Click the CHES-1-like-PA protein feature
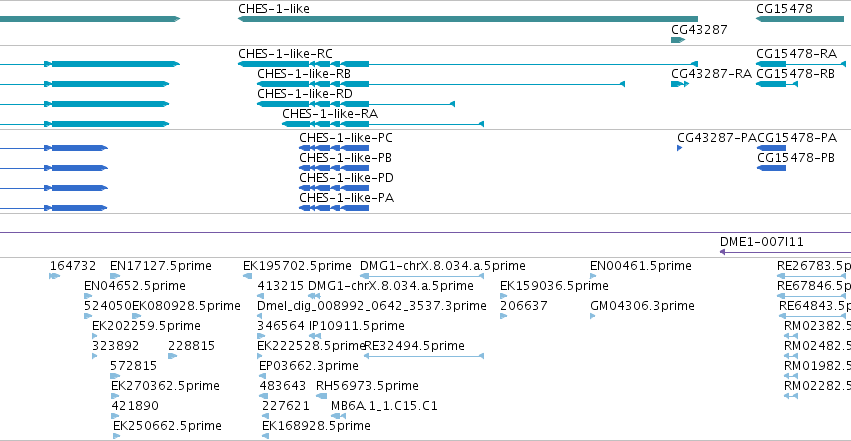The height and width of the screenshot is (441, 851). [334, 208]
